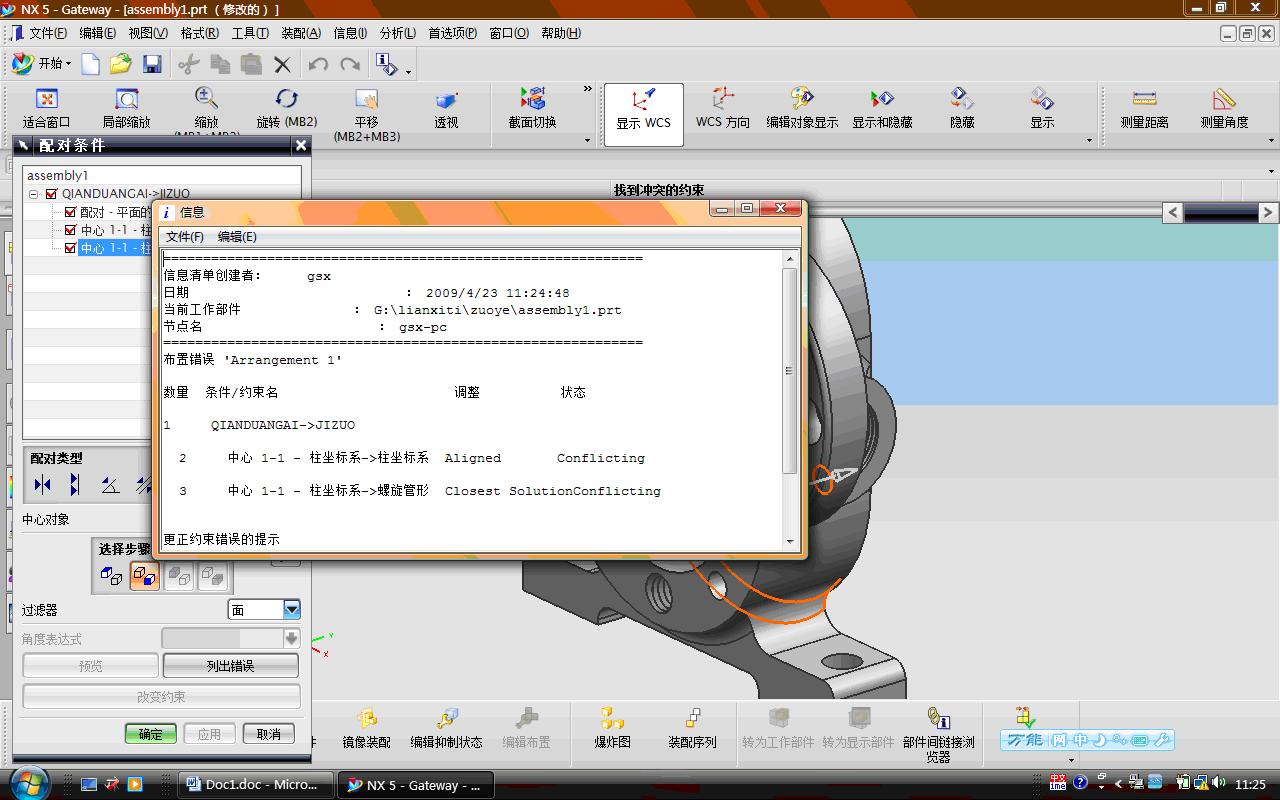Toggle the 配对 - 平面 constraint checkbox

pyautogui.click(x=70, y=212)
